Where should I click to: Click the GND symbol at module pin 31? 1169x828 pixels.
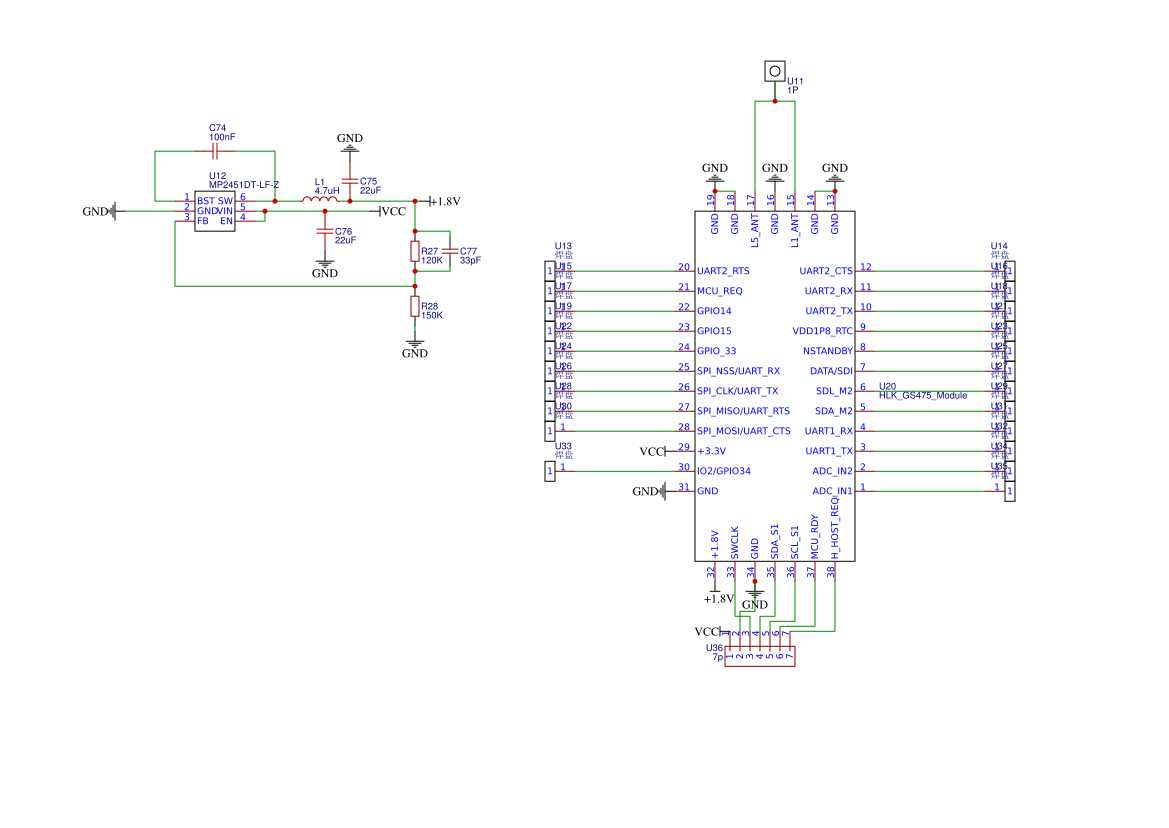point(649,491)
